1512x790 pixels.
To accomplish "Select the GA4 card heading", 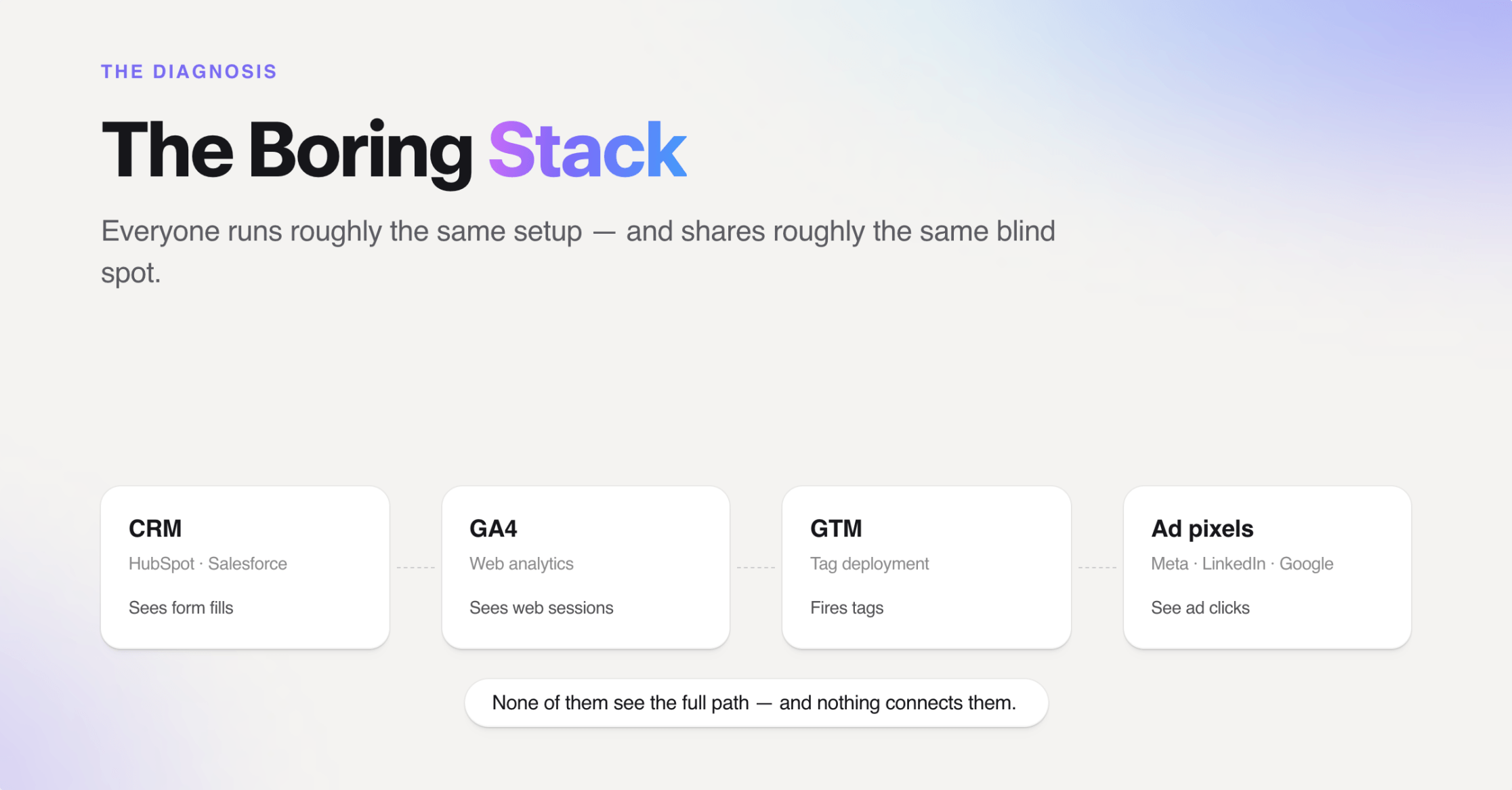I will 493,528.
